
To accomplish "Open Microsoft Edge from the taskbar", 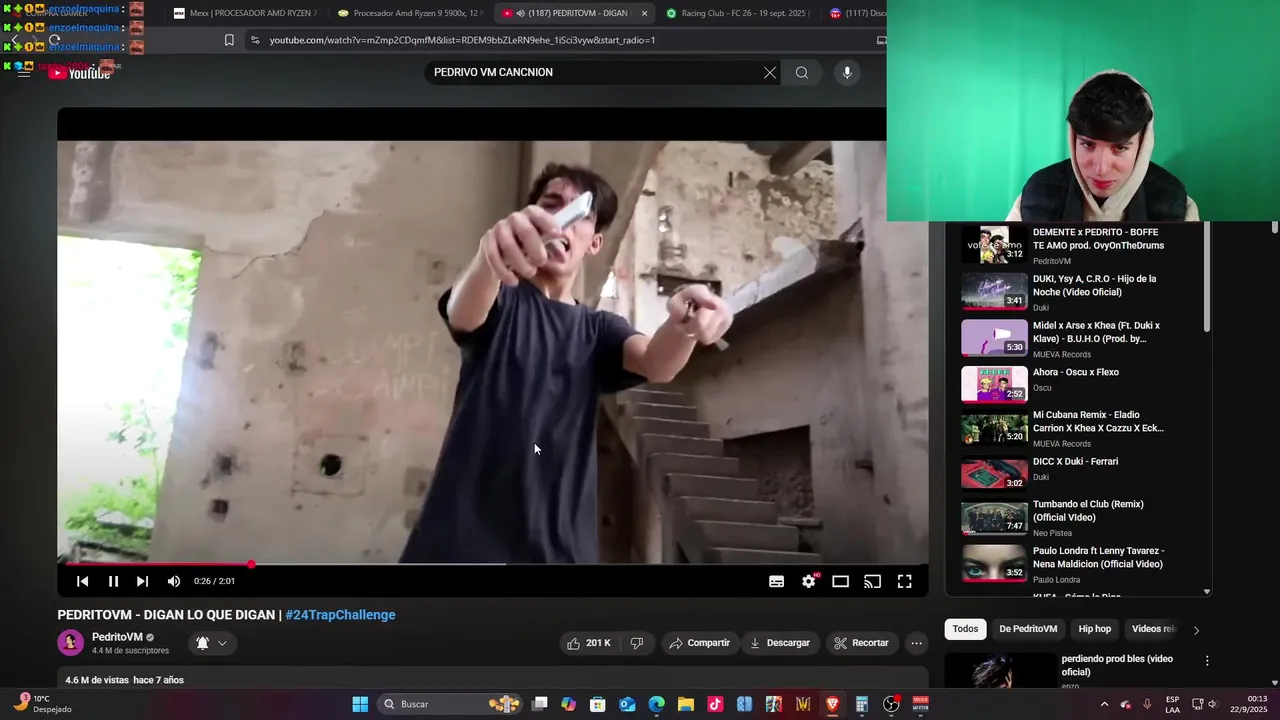I will 657,704.
